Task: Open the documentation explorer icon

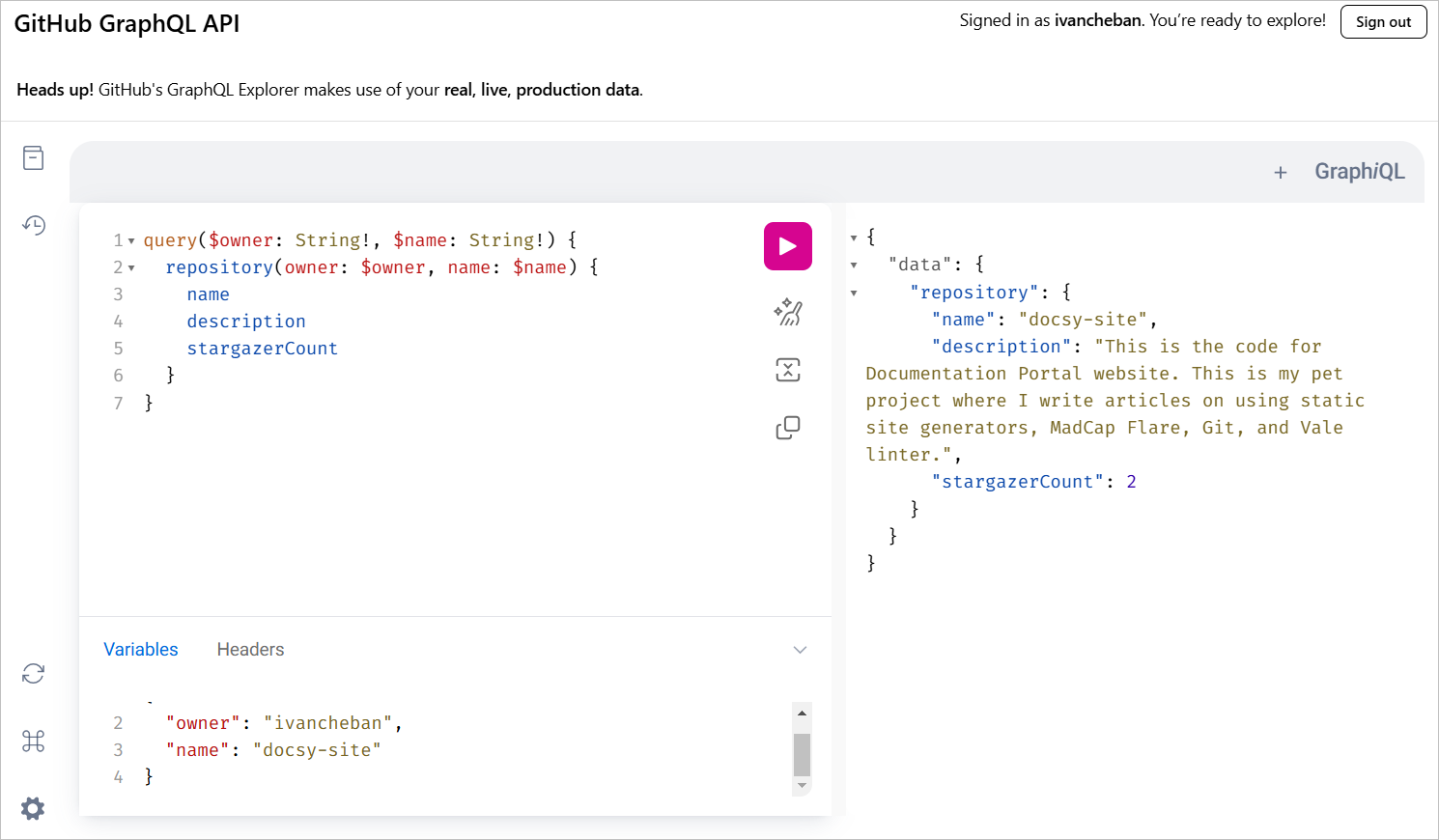Action: [x=34, y=157]
